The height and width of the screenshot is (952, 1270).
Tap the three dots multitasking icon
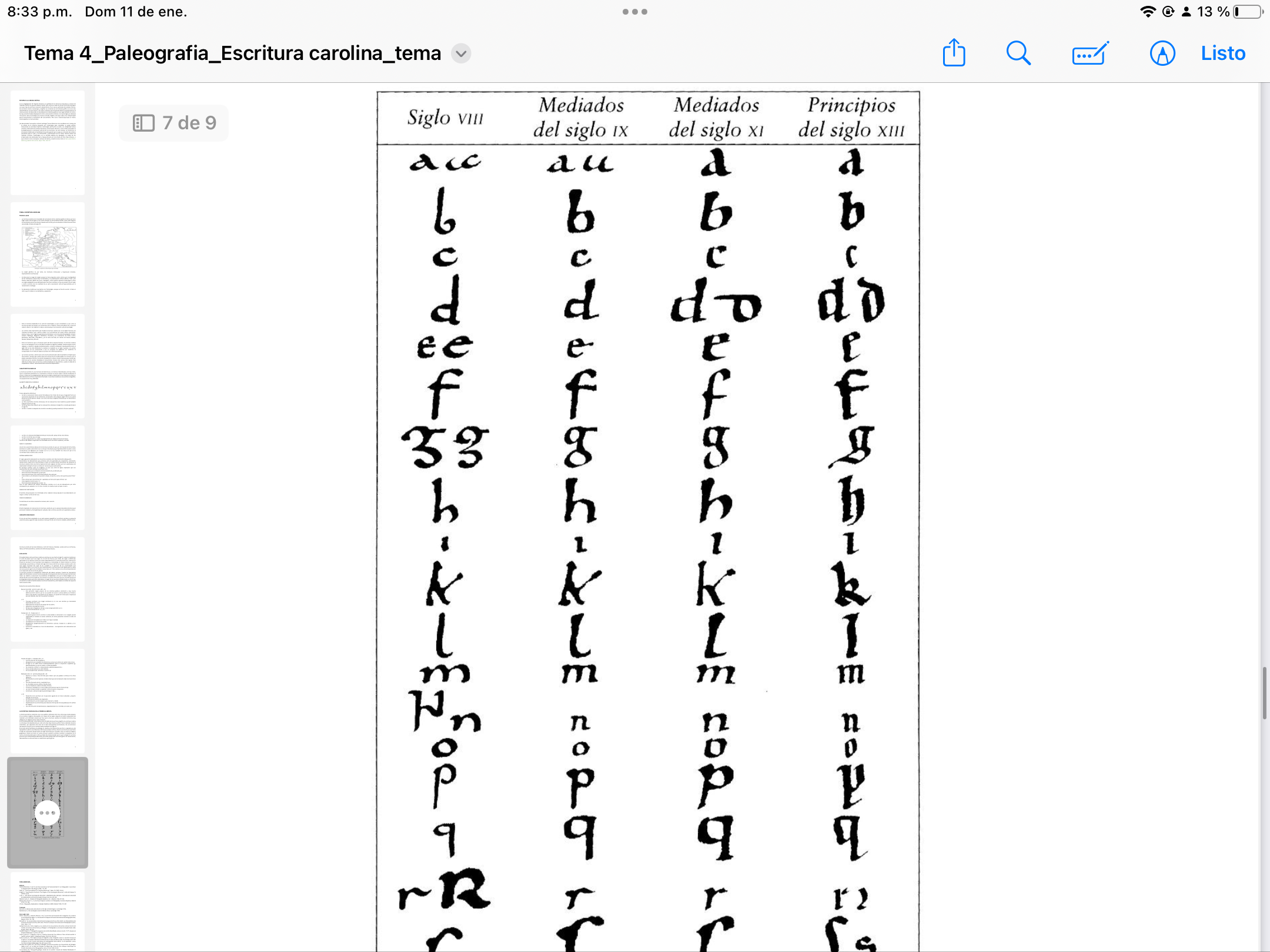click(635, 12)
